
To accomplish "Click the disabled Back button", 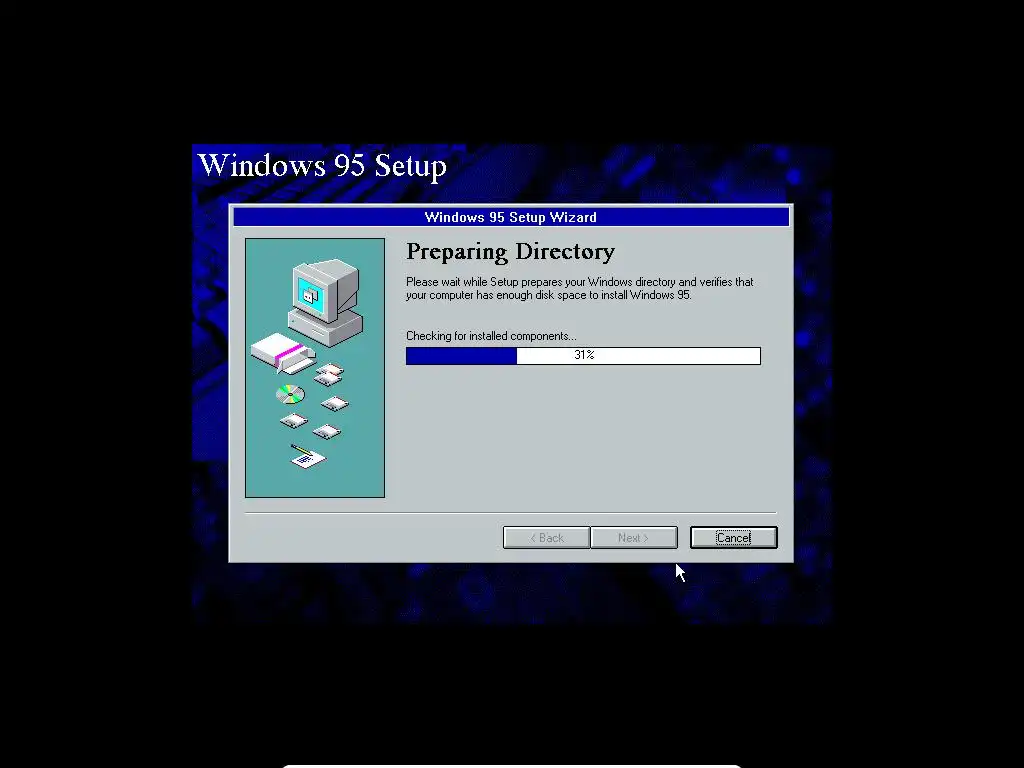I will pyautogui.click(x=547, y=537).
